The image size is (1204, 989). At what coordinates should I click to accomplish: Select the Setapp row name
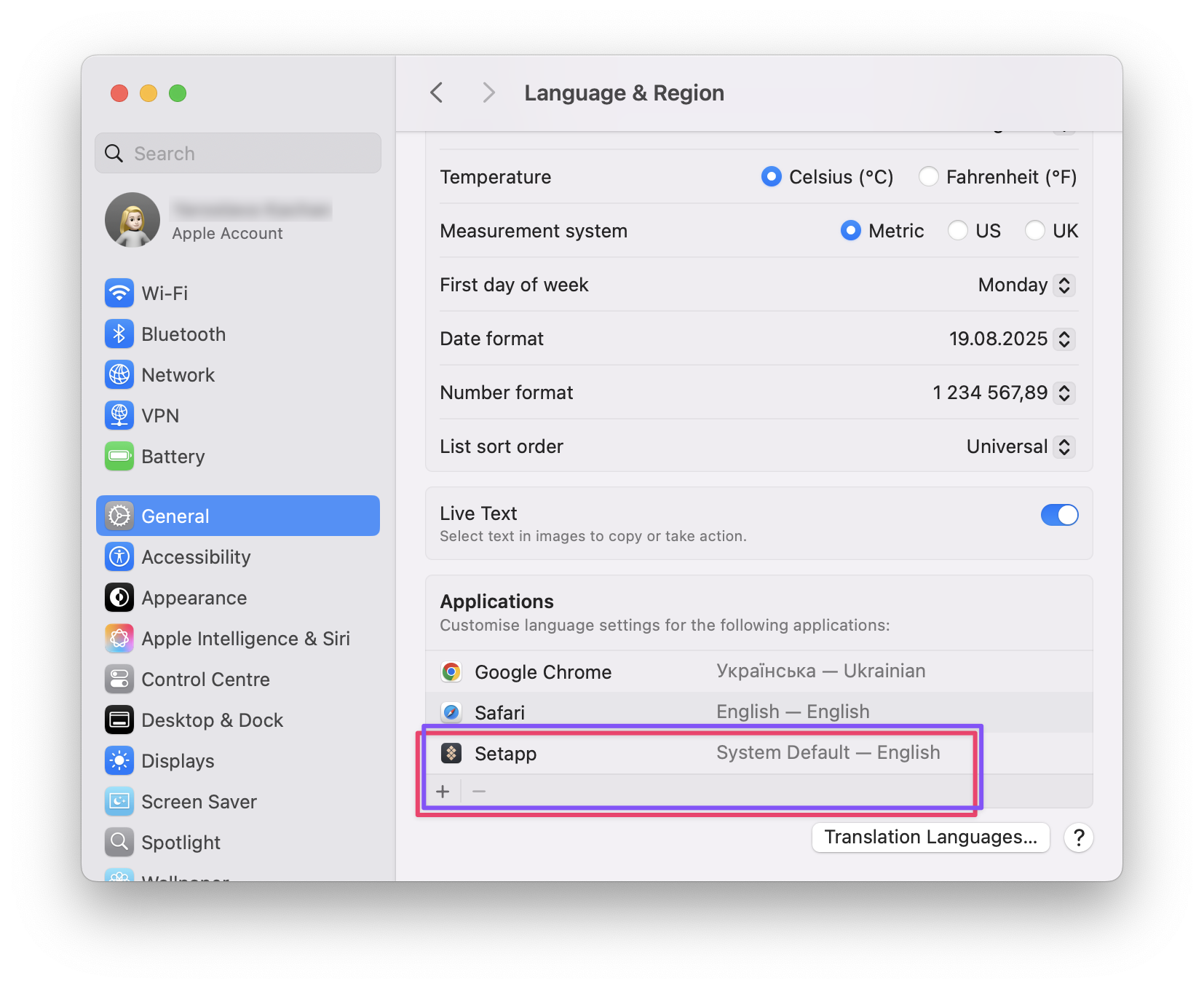point(505,753)
